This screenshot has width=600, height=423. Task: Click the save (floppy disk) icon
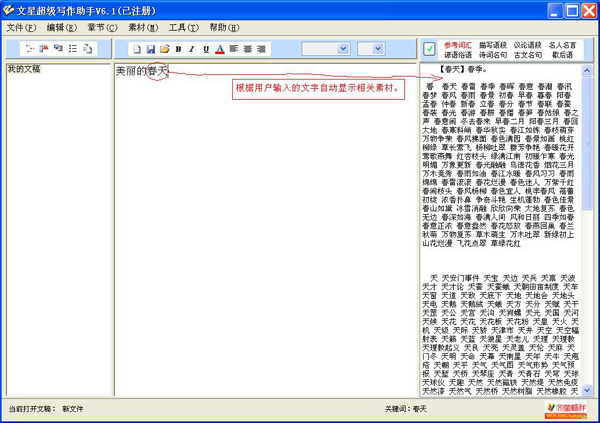[x=151, y=49]
